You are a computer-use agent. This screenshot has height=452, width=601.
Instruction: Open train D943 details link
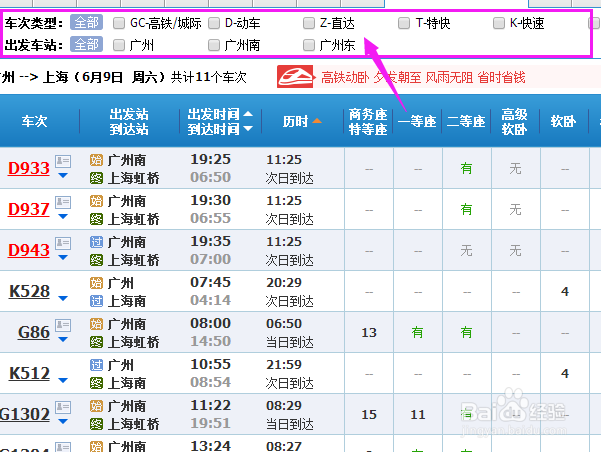coord(29,250)
